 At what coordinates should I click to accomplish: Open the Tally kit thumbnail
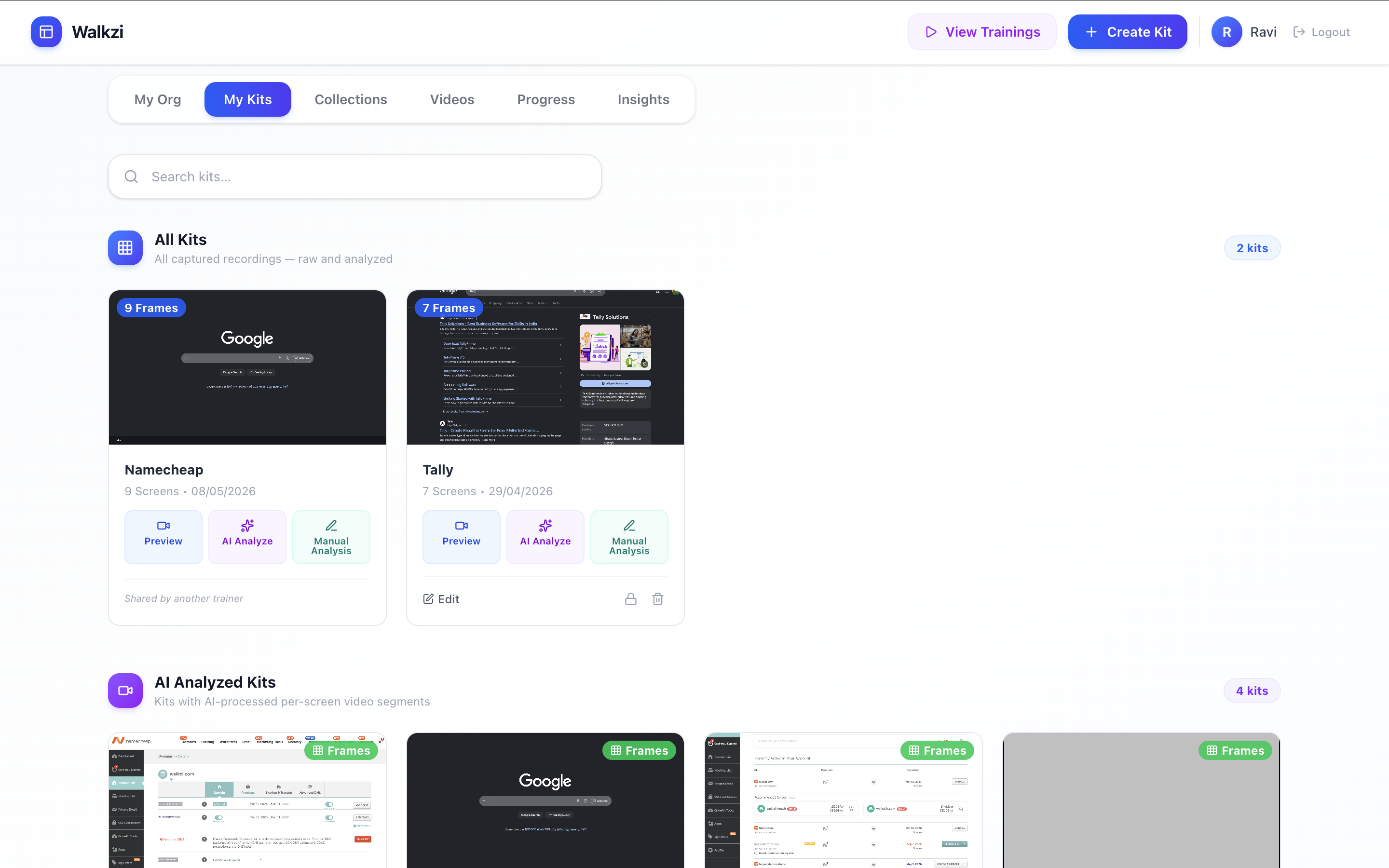pos(545,367)
